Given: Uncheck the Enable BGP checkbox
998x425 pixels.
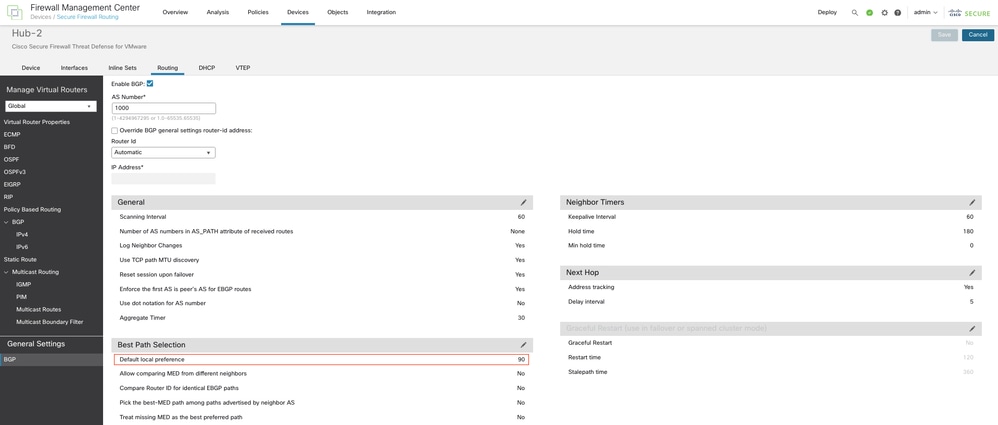Looking at the screenshot, I should (150, 83).
